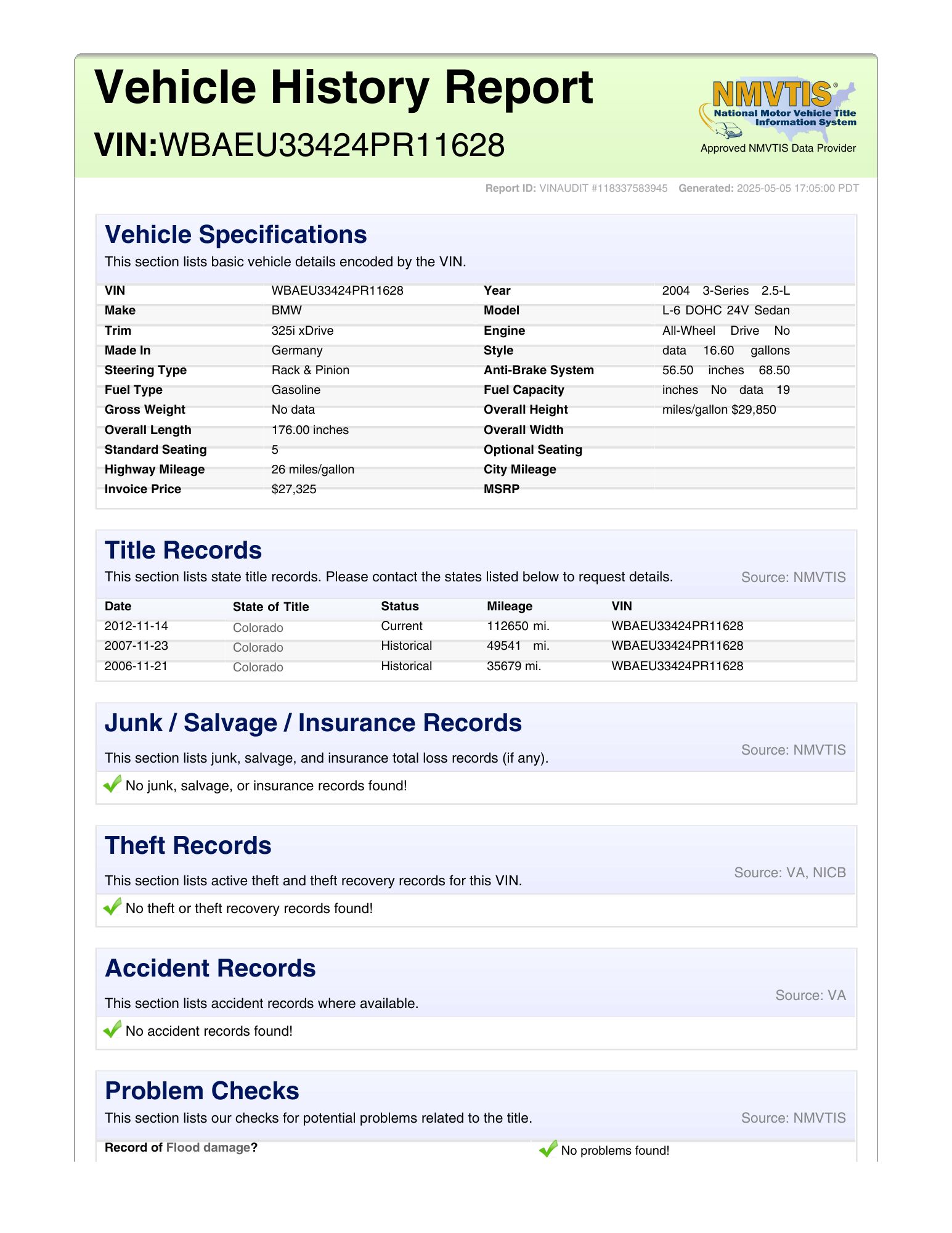Click the 2007-11-23 title date
Viewport: 952px width, 1233px height.
136,645
